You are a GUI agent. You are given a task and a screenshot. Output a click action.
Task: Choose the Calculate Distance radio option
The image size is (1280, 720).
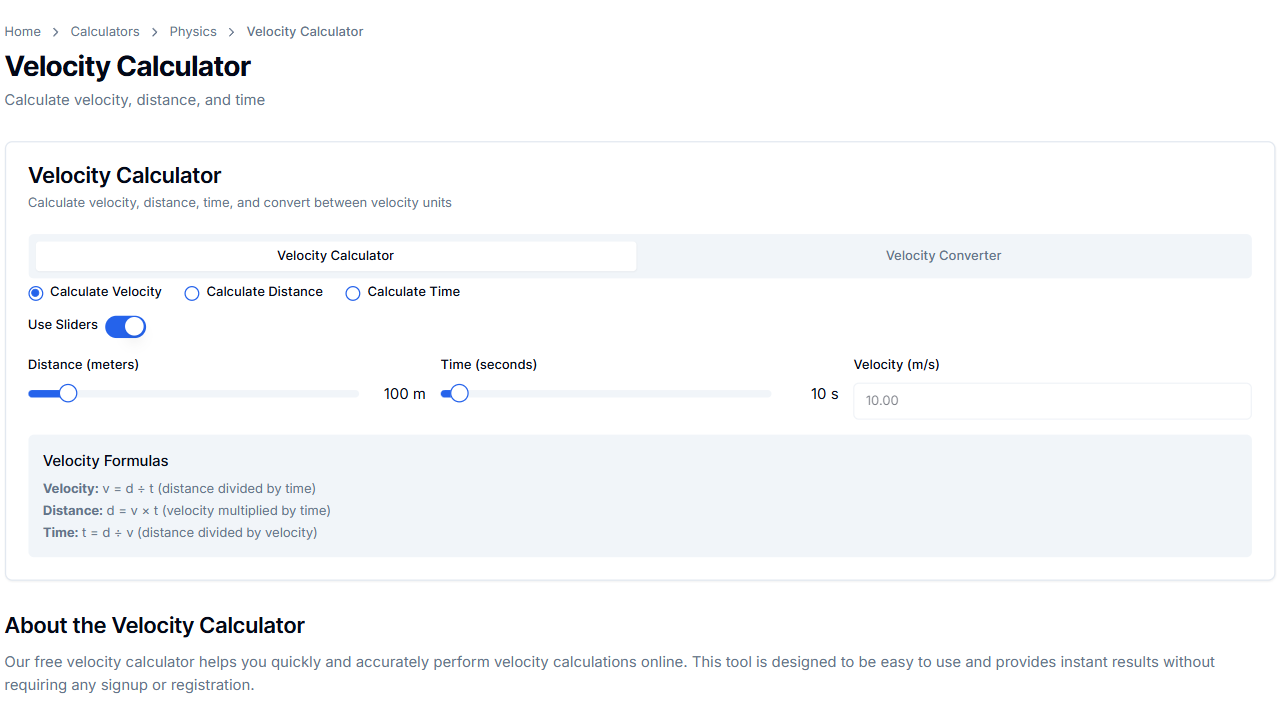click(x=192, y=293)
